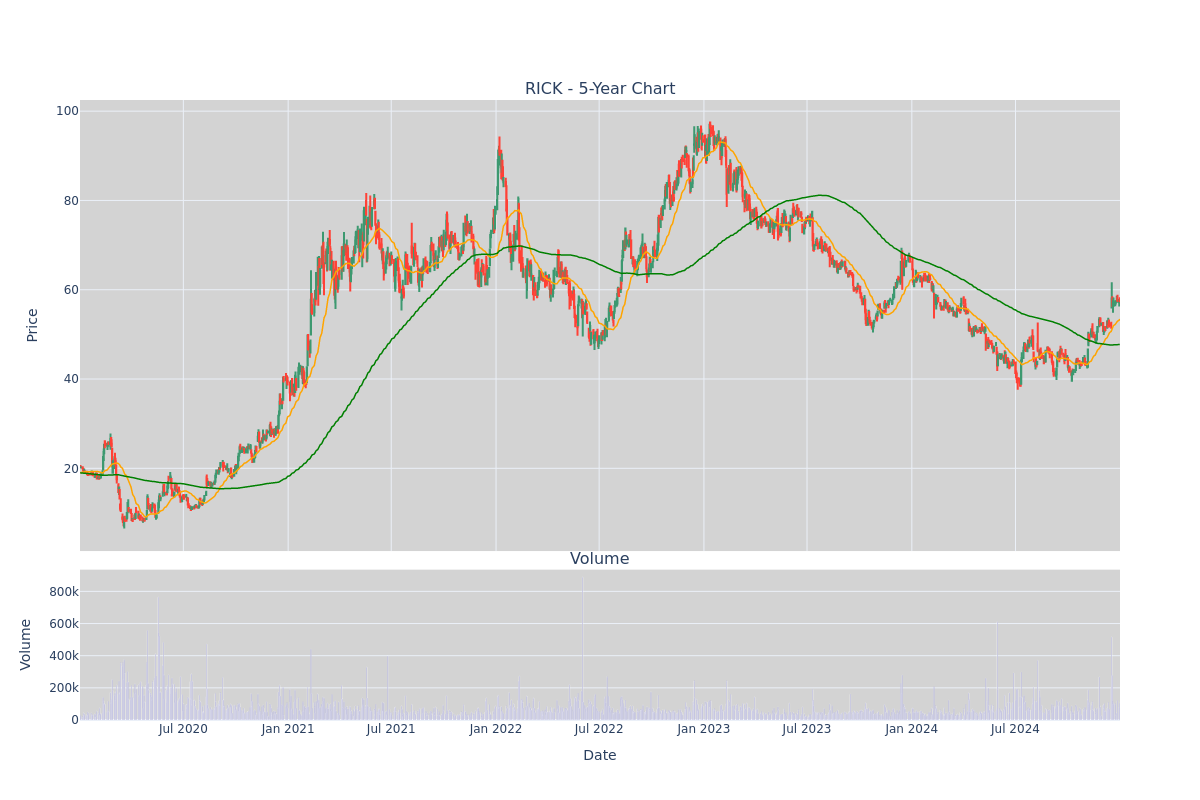Image resolution: width=1200 pixels, height=800 pixels.
Task: Click the 'Jan 2022' date tick label
Action: pos(496,729)
